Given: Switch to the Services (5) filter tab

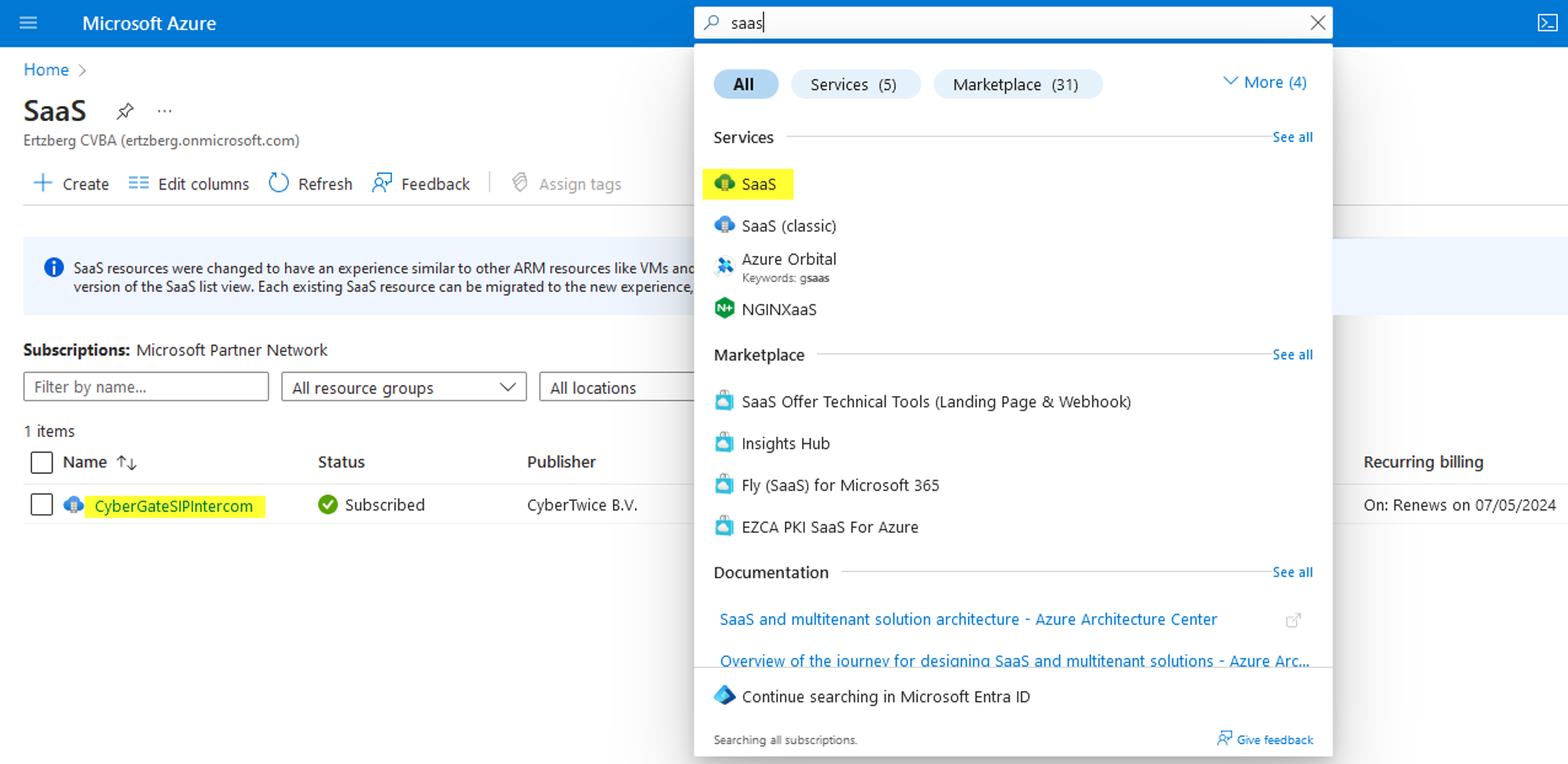Looking at the screenshot, I should point(854,85).
